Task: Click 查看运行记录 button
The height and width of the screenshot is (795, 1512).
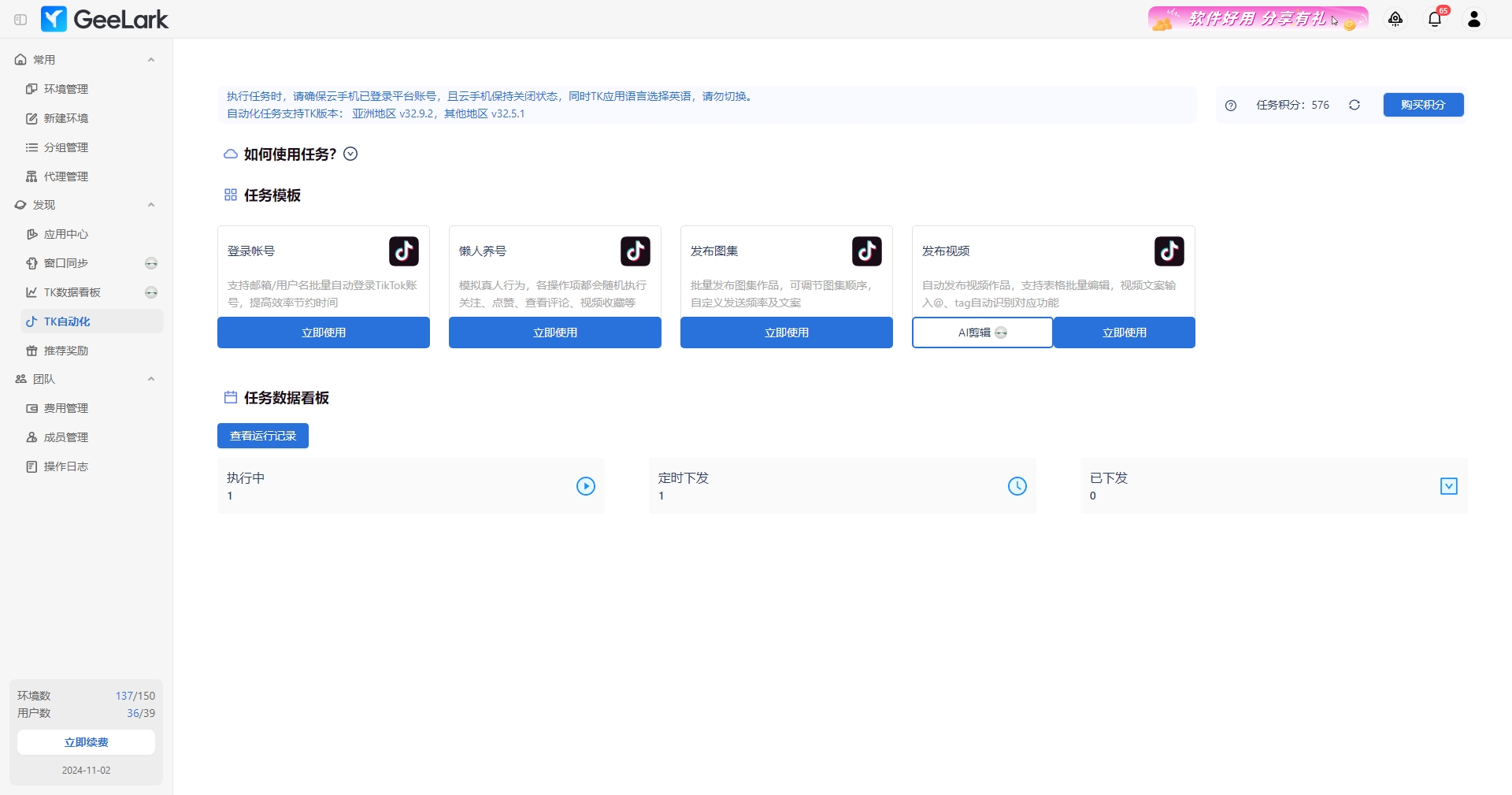Action: click(263, 436)
